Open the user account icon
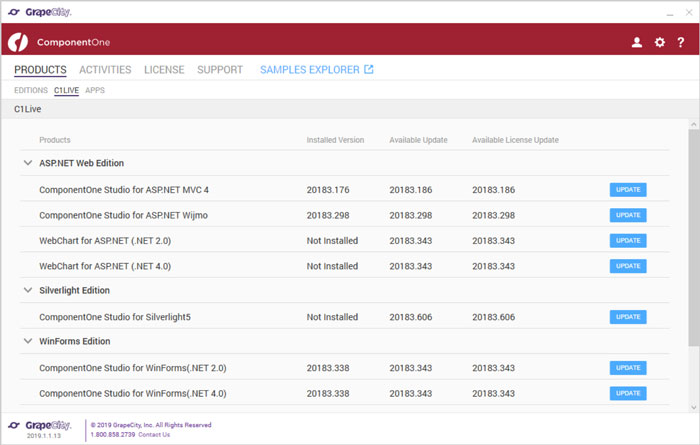Viewport: 700px width, 445px height. tap(637, 42)
